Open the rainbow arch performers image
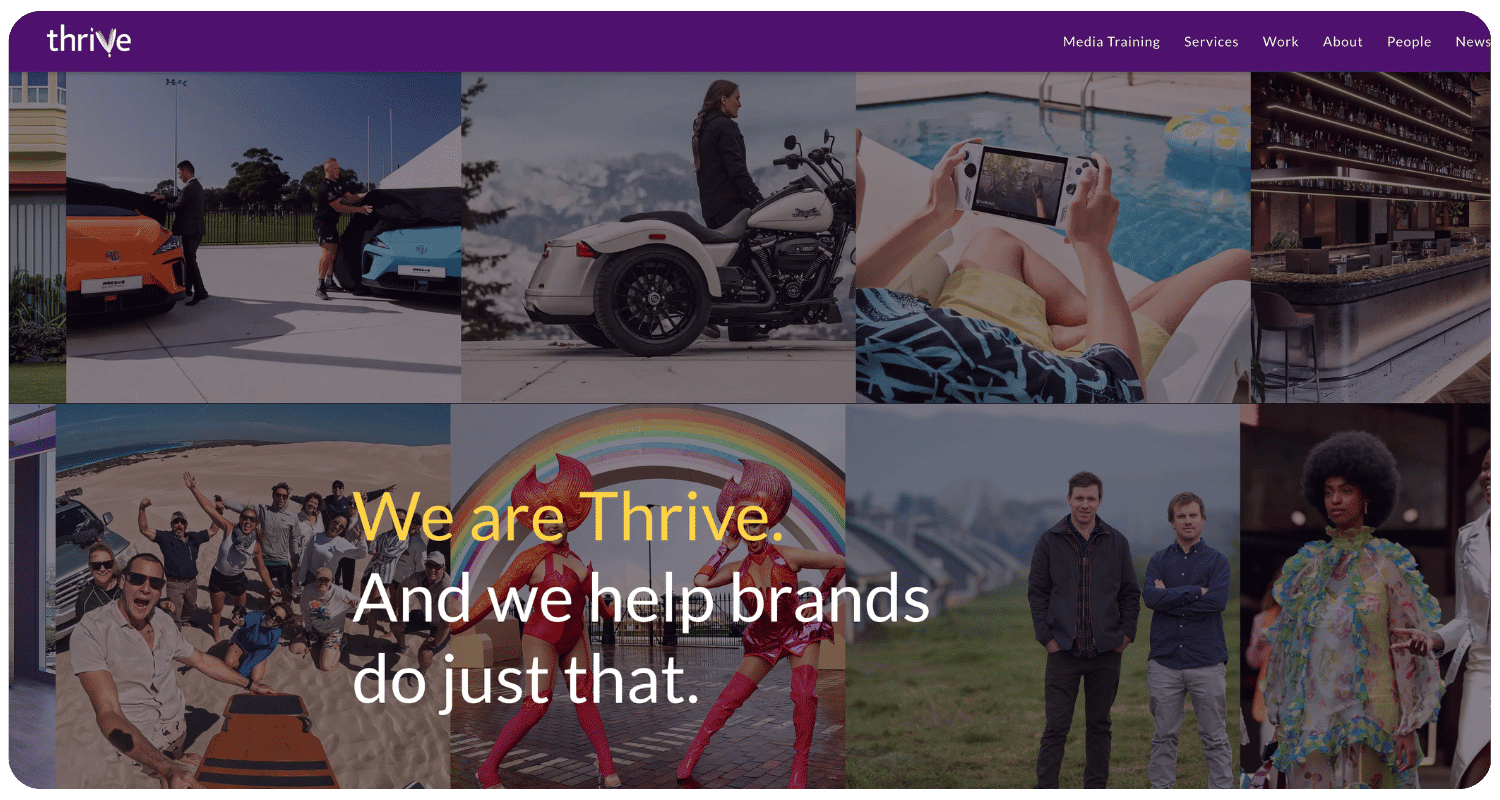The width and height of the screenshot is (1500, 800). 648,596
